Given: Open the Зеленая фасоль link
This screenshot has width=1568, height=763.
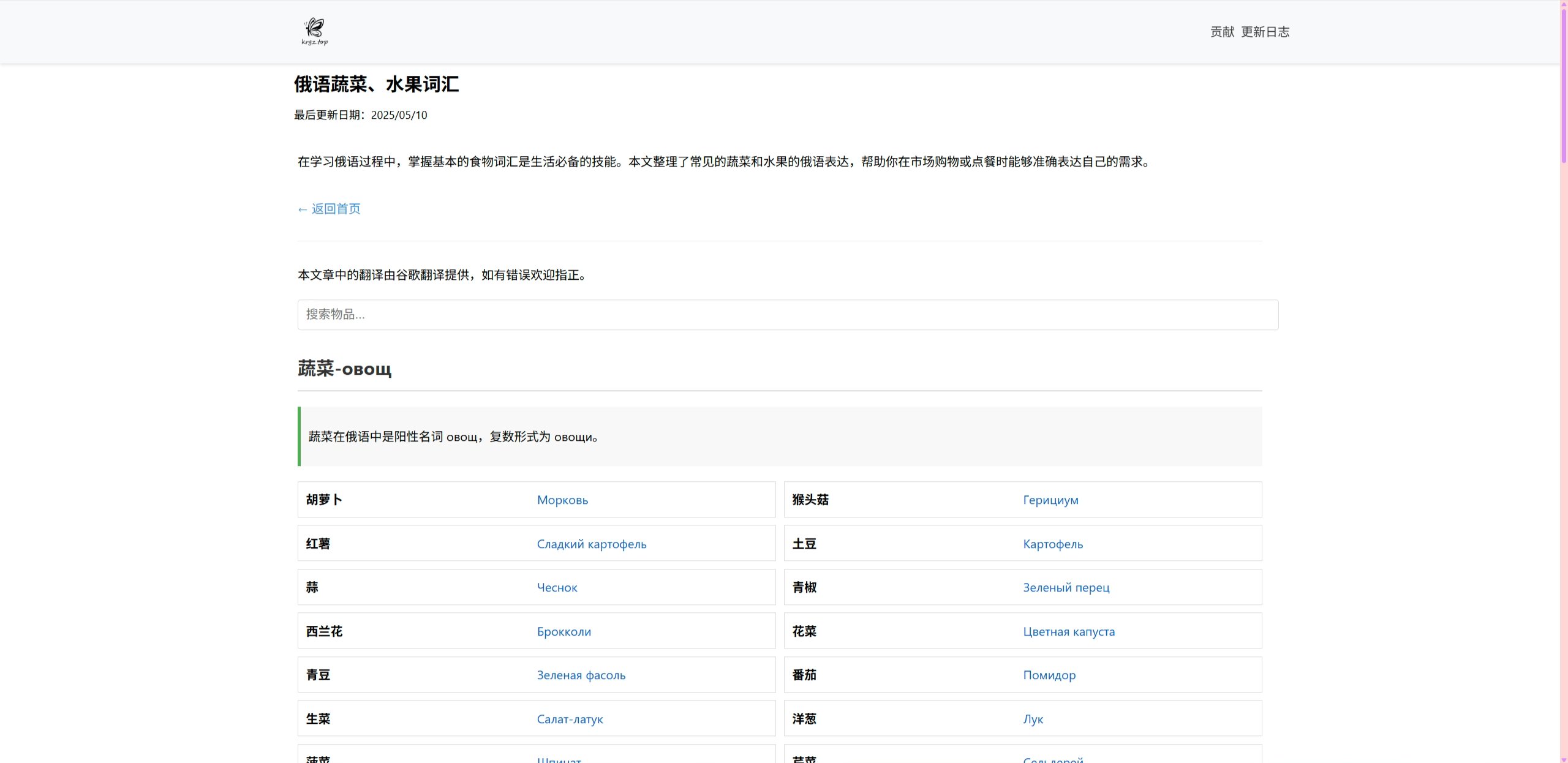Looking at the screenshot, I should 581,675.
